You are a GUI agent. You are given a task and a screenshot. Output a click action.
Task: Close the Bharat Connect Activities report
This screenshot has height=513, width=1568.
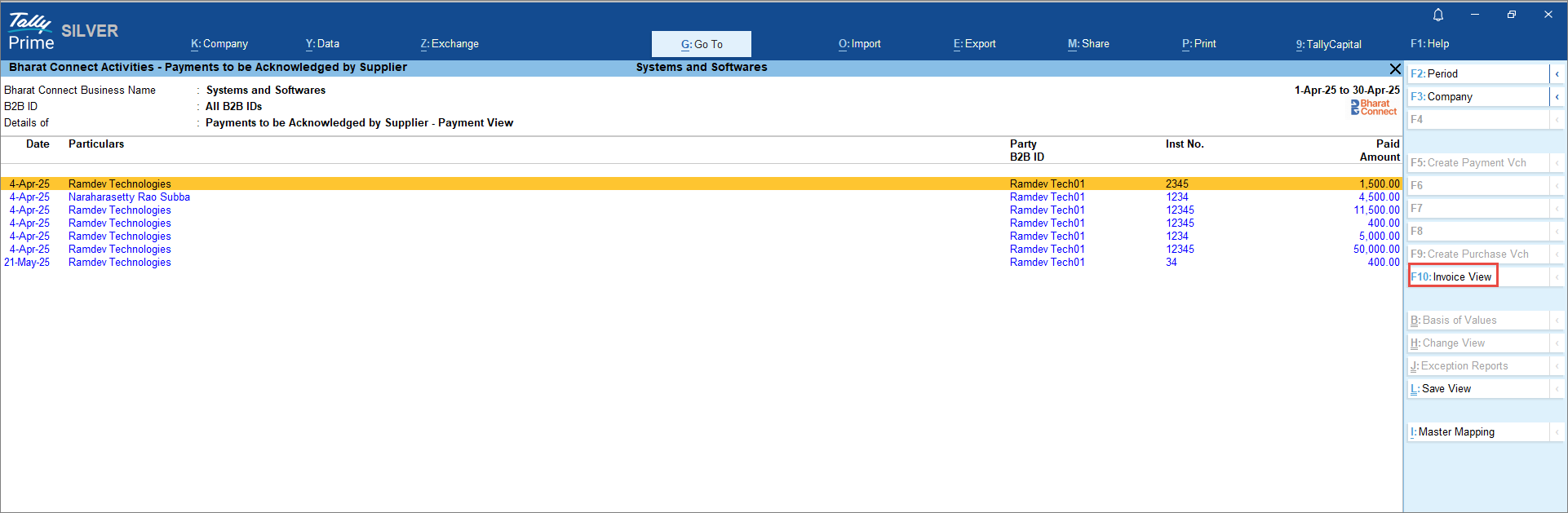(x=1395, y=69)
